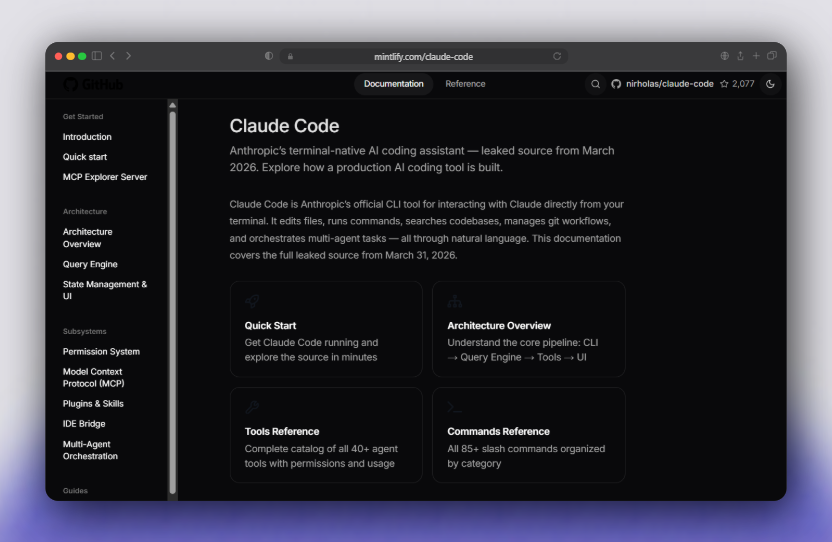This screenshot has width=832, height=542.
Task: Click the lock icon in address bar
Action: pyautogui.click(x=290, y=56)
